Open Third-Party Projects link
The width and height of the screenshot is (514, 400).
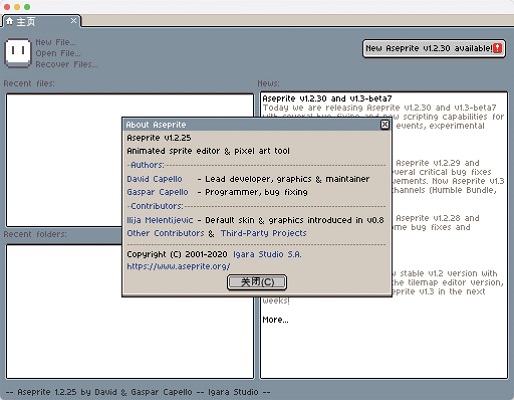[x=263, y=233]
